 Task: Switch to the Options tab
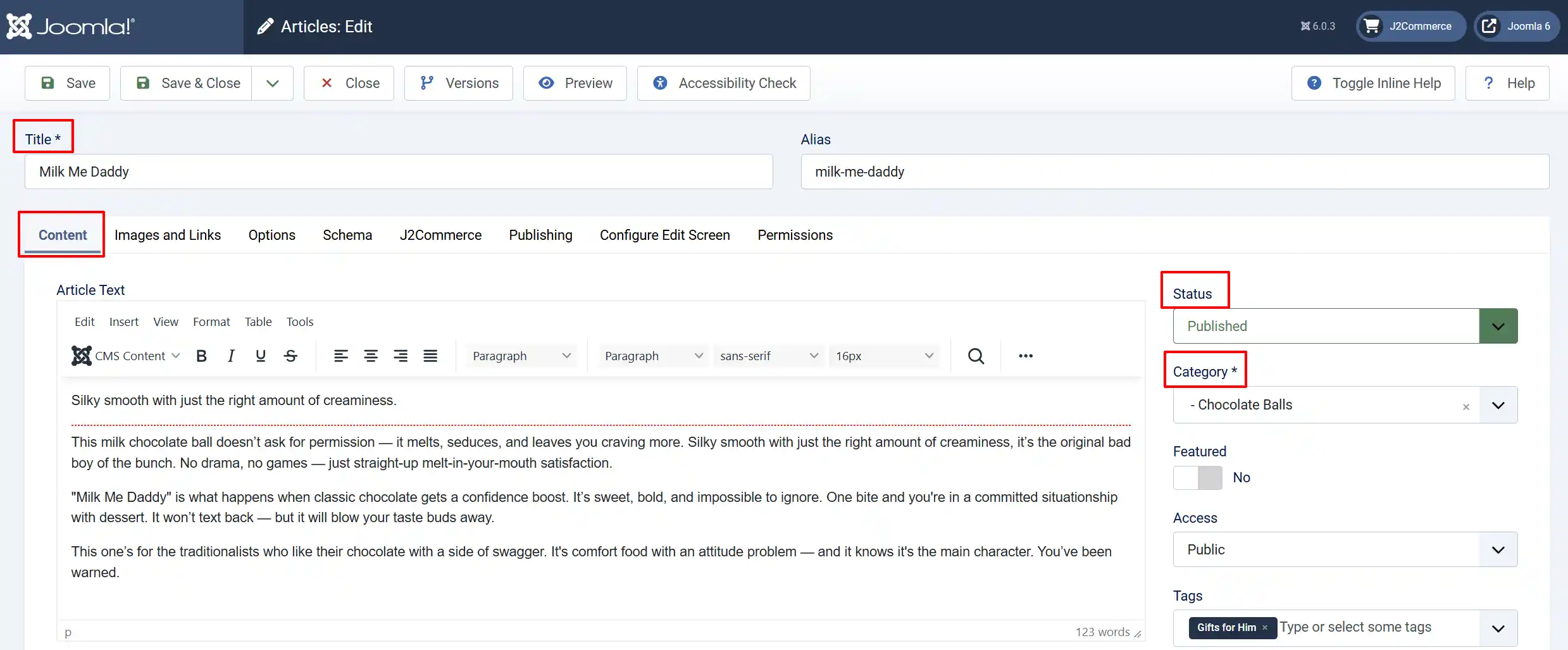[272, 235]
